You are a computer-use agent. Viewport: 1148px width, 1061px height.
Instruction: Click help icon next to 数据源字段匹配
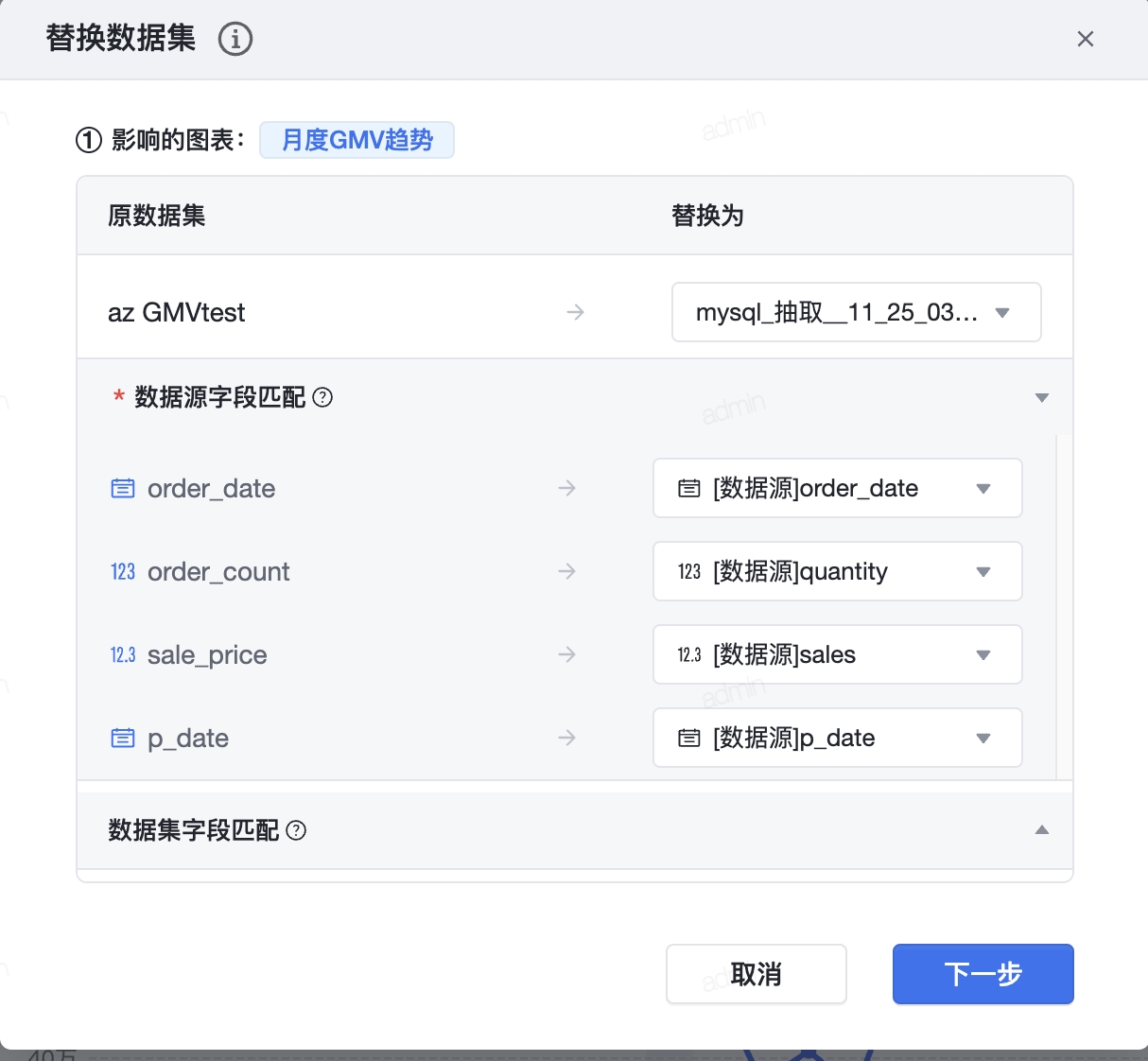[x=322, y=397]
